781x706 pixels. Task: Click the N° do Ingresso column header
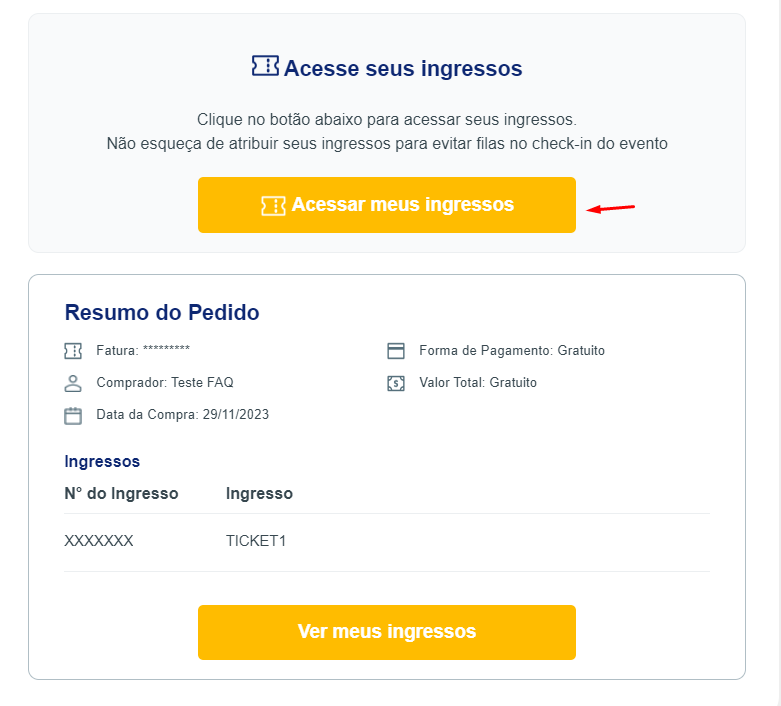coord(121,493)
